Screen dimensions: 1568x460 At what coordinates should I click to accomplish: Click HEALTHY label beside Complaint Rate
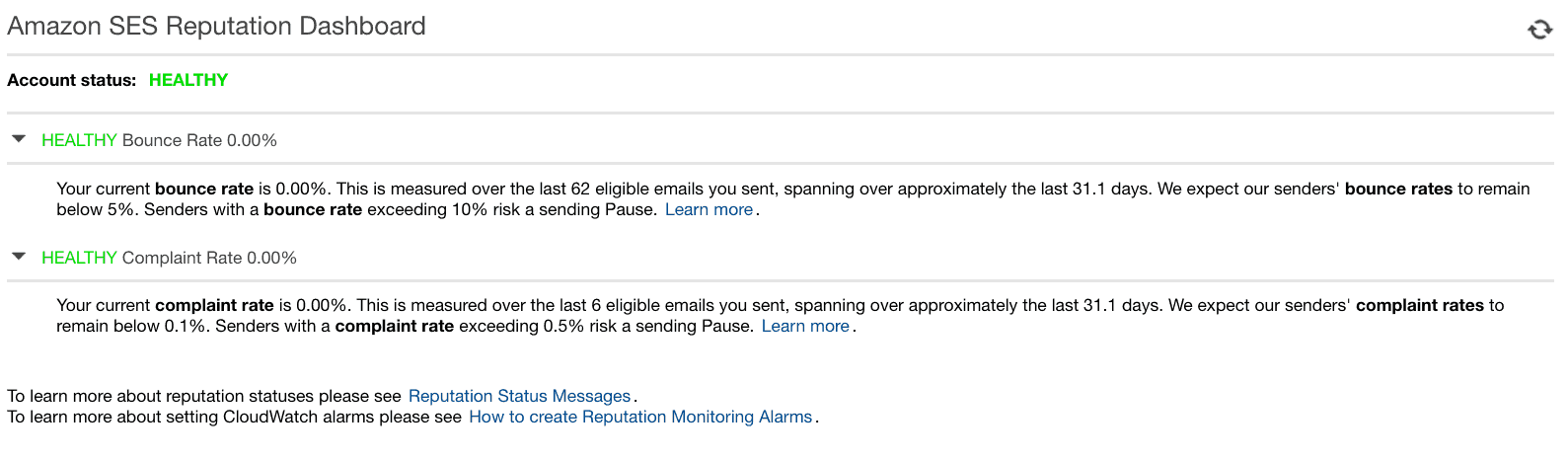pos(79,258)
